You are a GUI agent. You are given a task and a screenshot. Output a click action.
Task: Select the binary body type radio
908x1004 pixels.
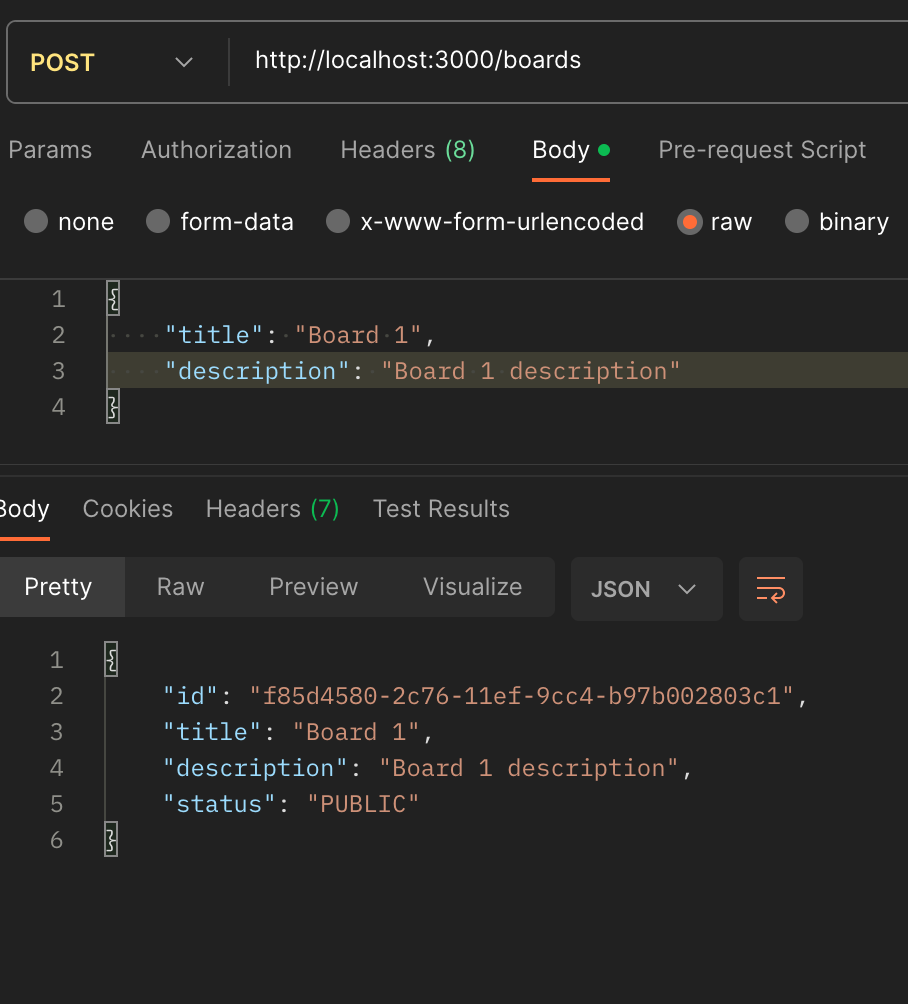[x=797, y=222]
